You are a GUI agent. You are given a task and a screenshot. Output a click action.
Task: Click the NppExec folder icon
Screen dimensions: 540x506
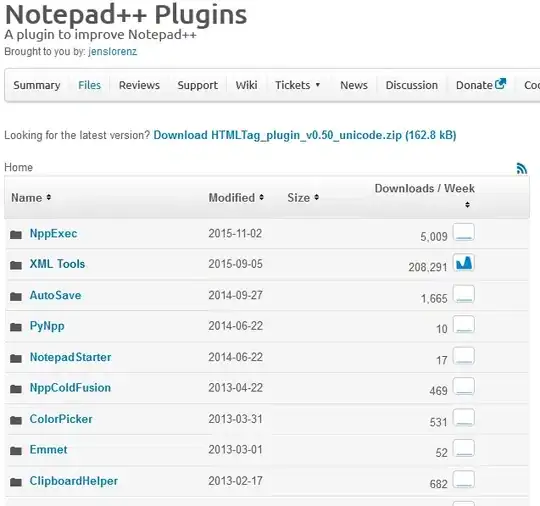click(16, 235)
